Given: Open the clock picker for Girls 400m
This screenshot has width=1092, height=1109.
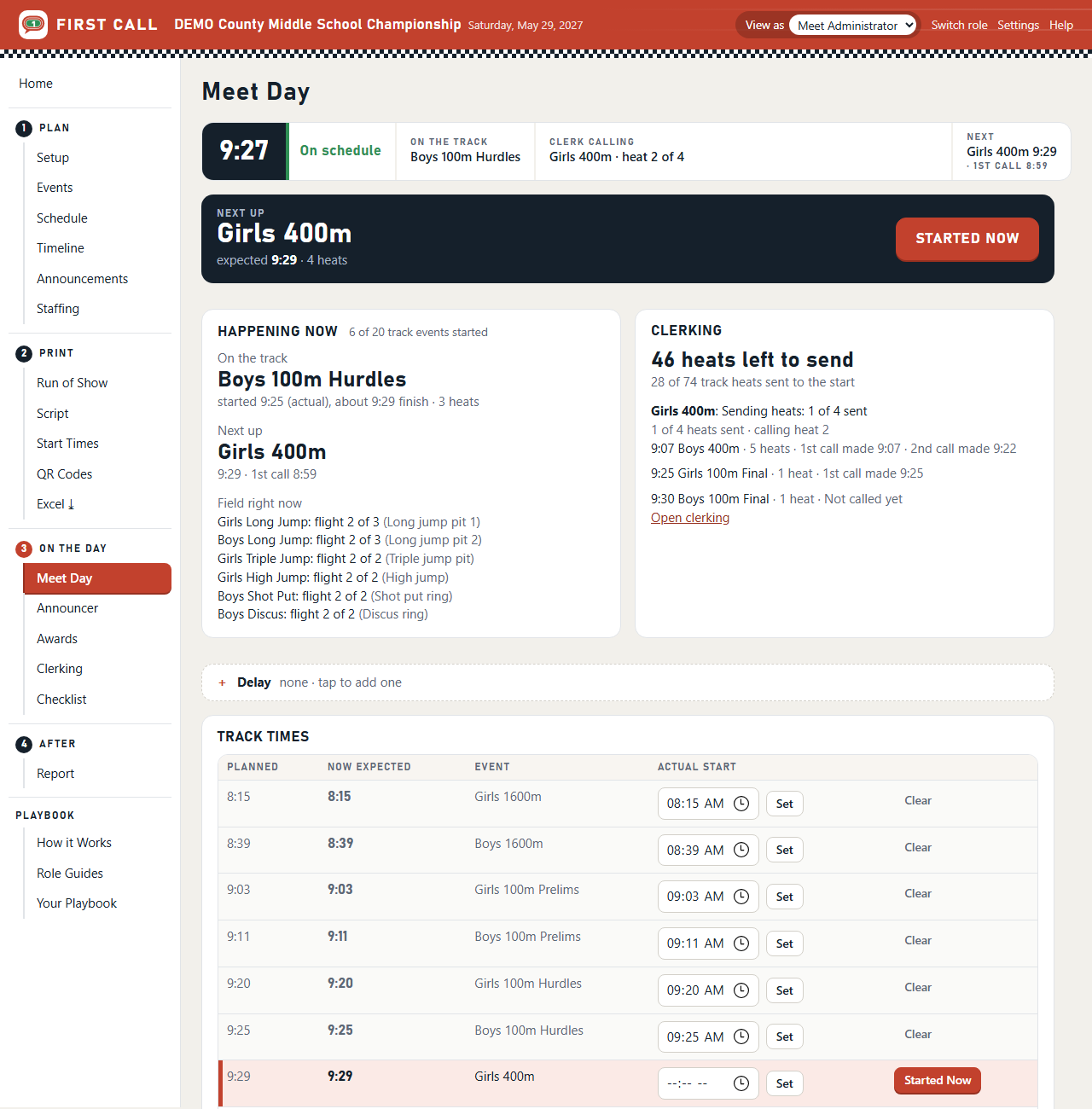Looking at the screenshot, I should pos(741,1083).
